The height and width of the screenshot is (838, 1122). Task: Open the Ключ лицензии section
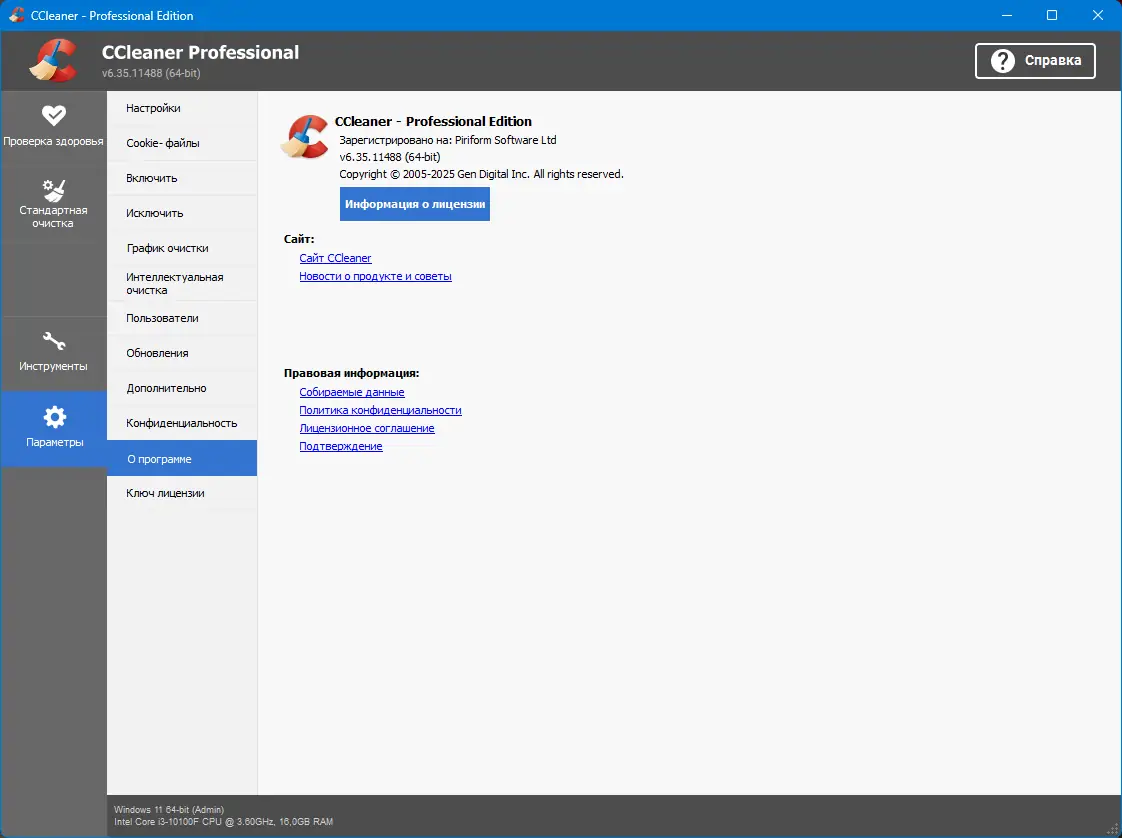click(182, 493)
